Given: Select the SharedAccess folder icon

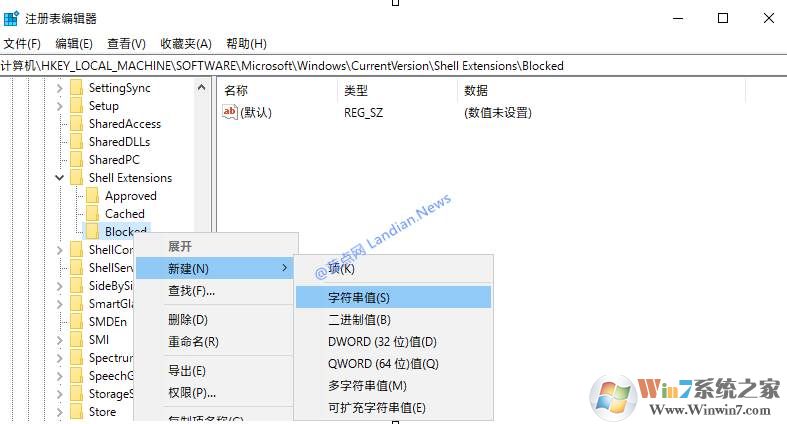Looking at the screenshot, I should (77, 124).
